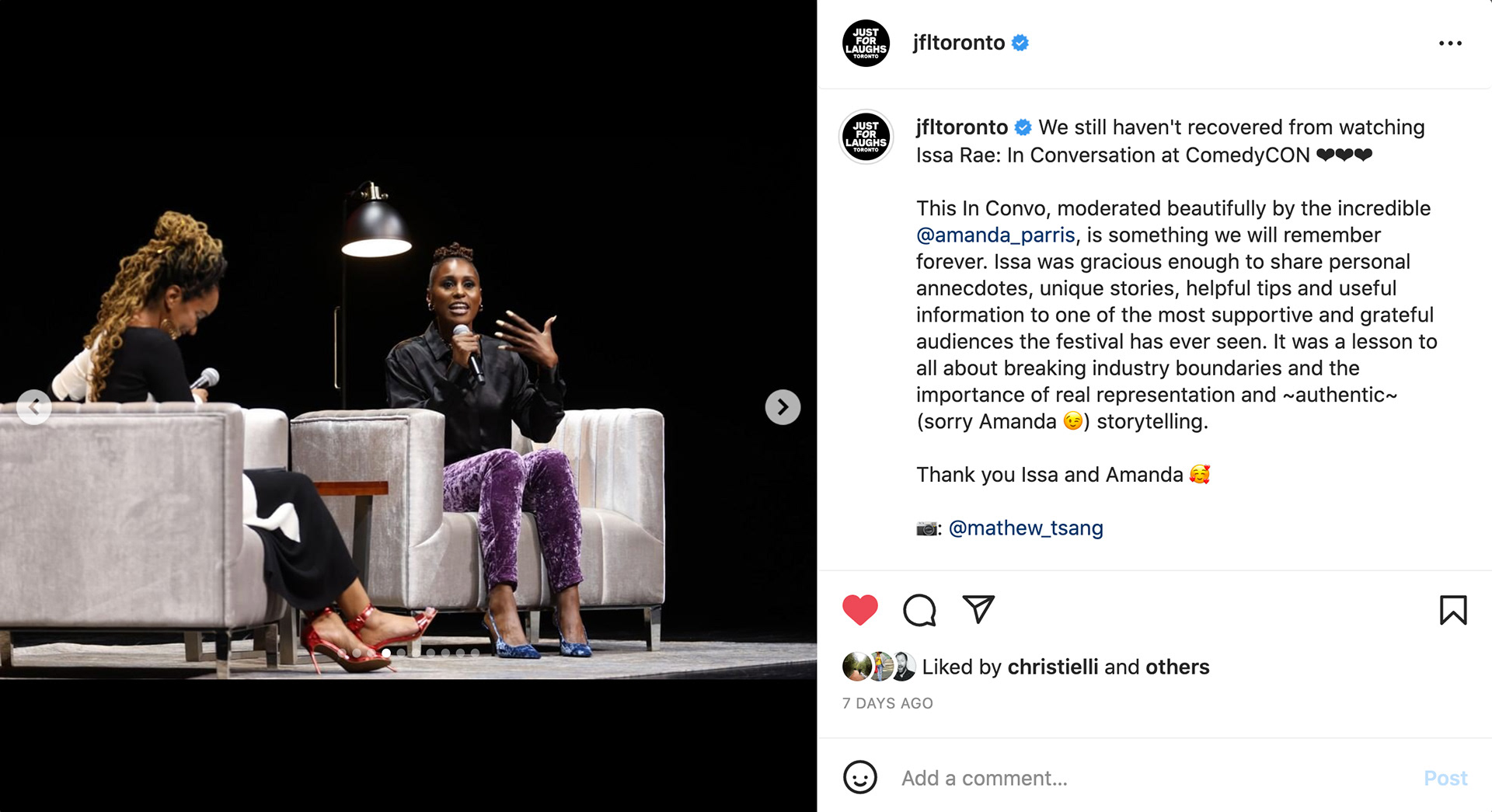The width and height of the screenshot is (1492, 812).
Task: Open the emoji picker smiley icon
Action: point(860,777)
